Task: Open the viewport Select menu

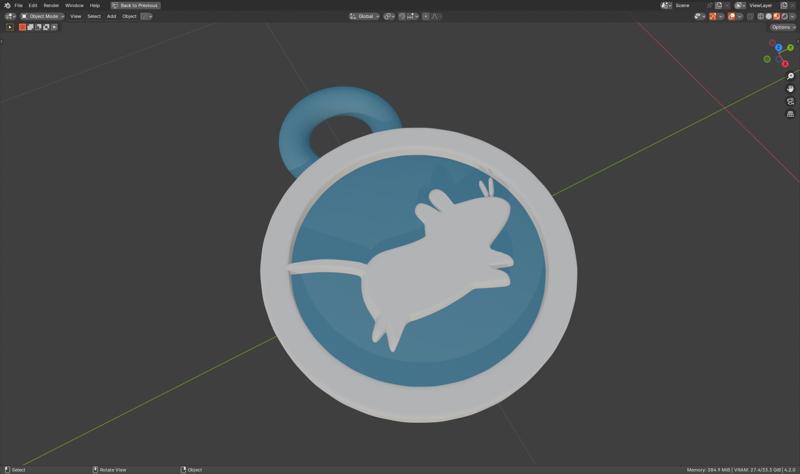Action: (x=94, y=16)
